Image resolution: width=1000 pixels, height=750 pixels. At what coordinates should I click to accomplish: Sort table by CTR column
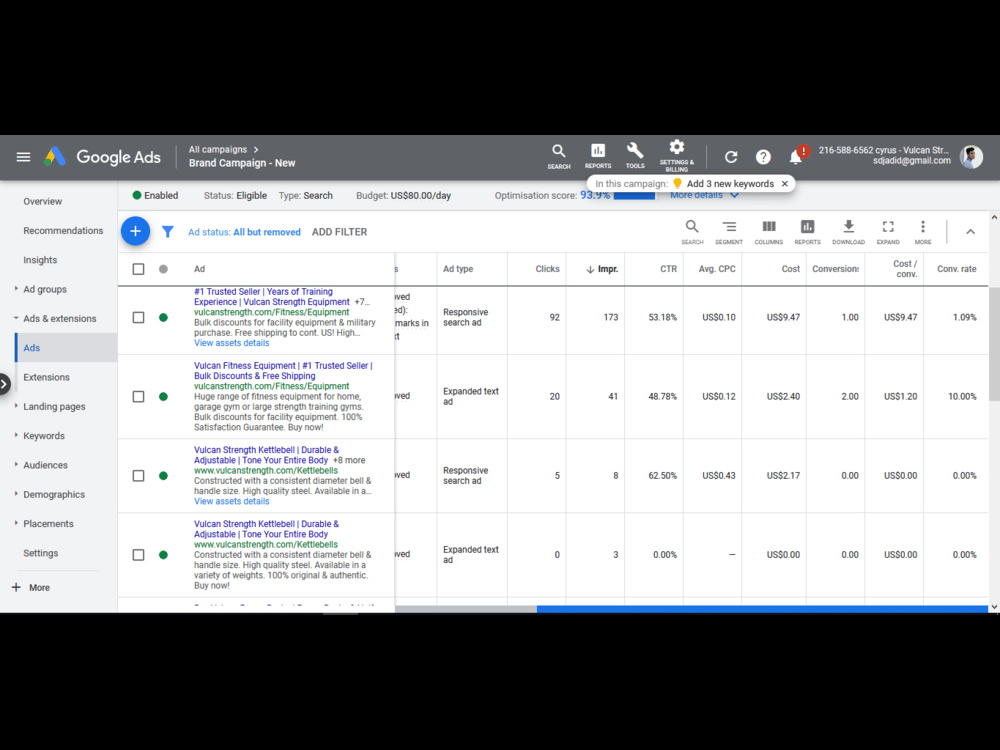coord(668,269)
